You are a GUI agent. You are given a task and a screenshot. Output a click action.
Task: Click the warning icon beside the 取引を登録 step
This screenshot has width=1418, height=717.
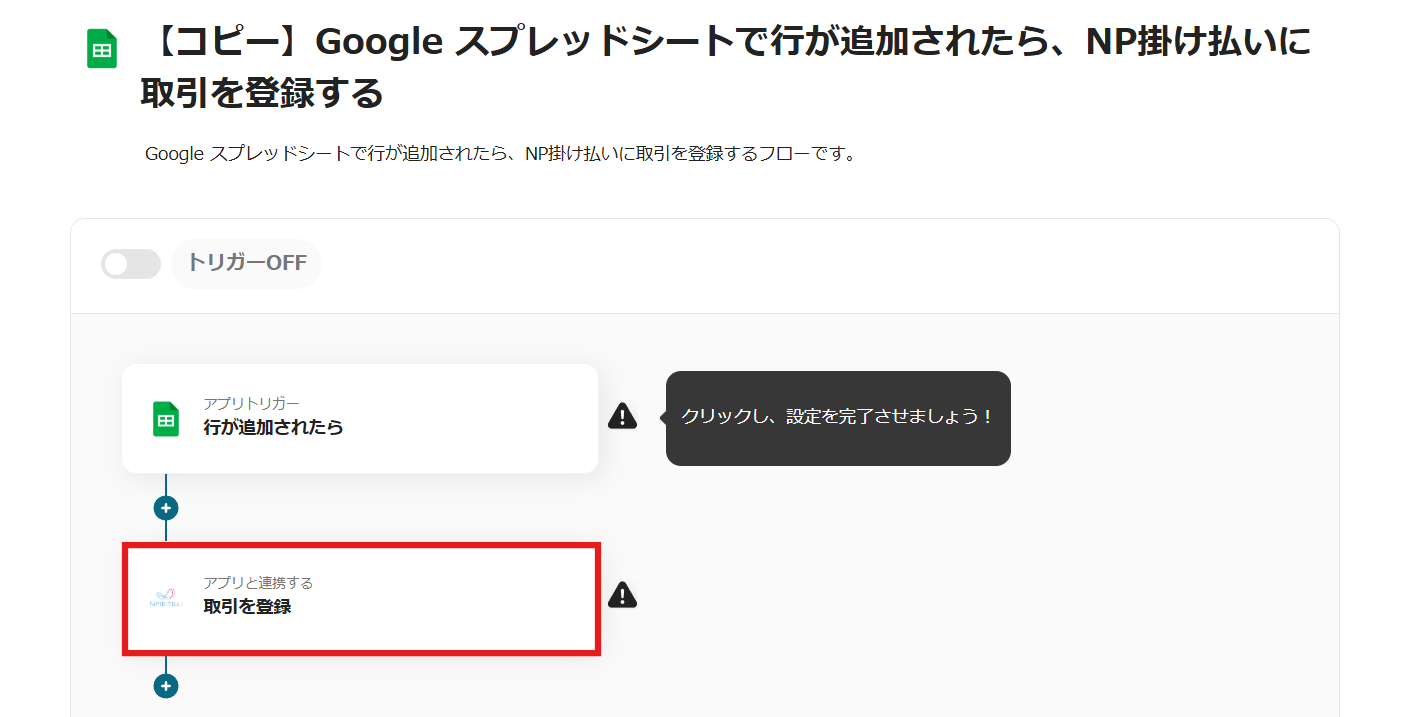pos(622,595)
